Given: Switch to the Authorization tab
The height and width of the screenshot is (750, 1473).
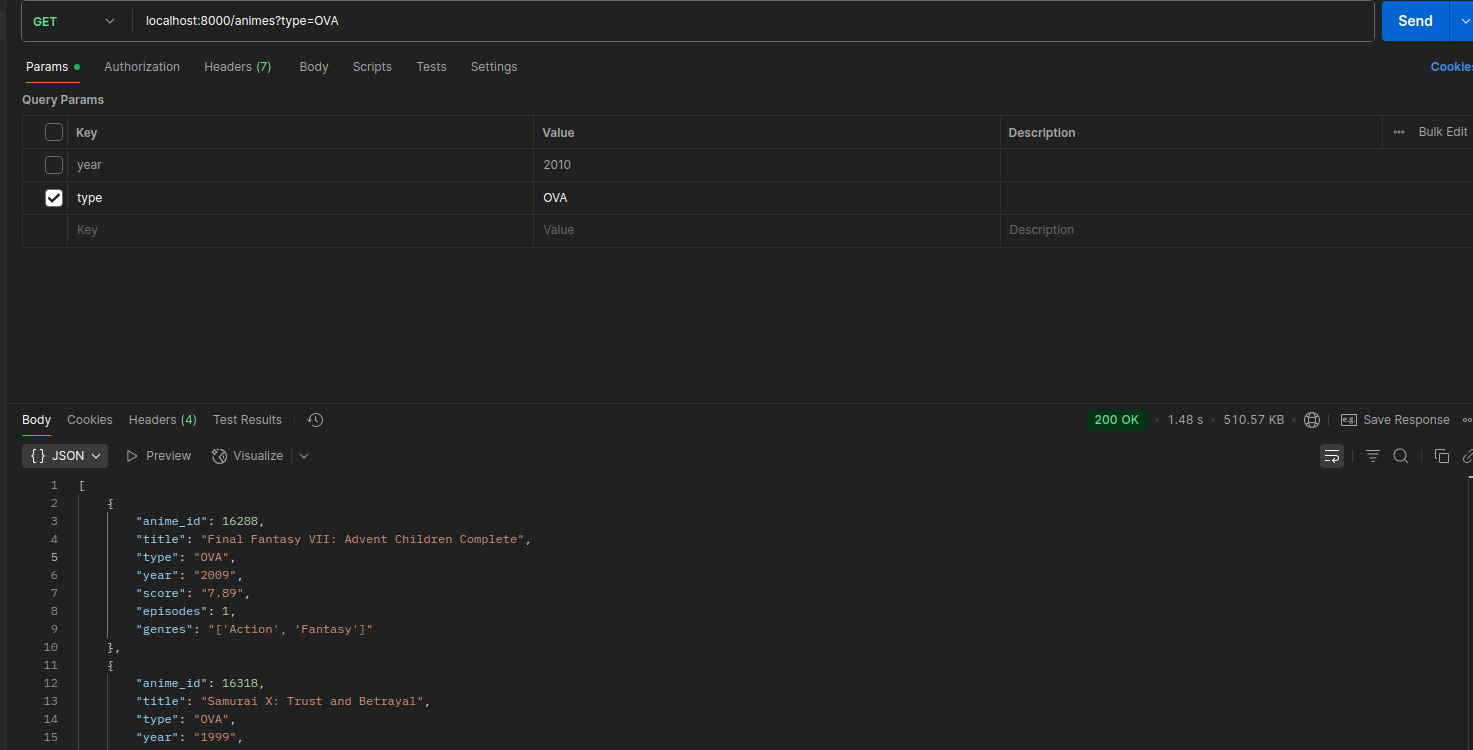Looking at the screenshot, I should click(142, 67).
